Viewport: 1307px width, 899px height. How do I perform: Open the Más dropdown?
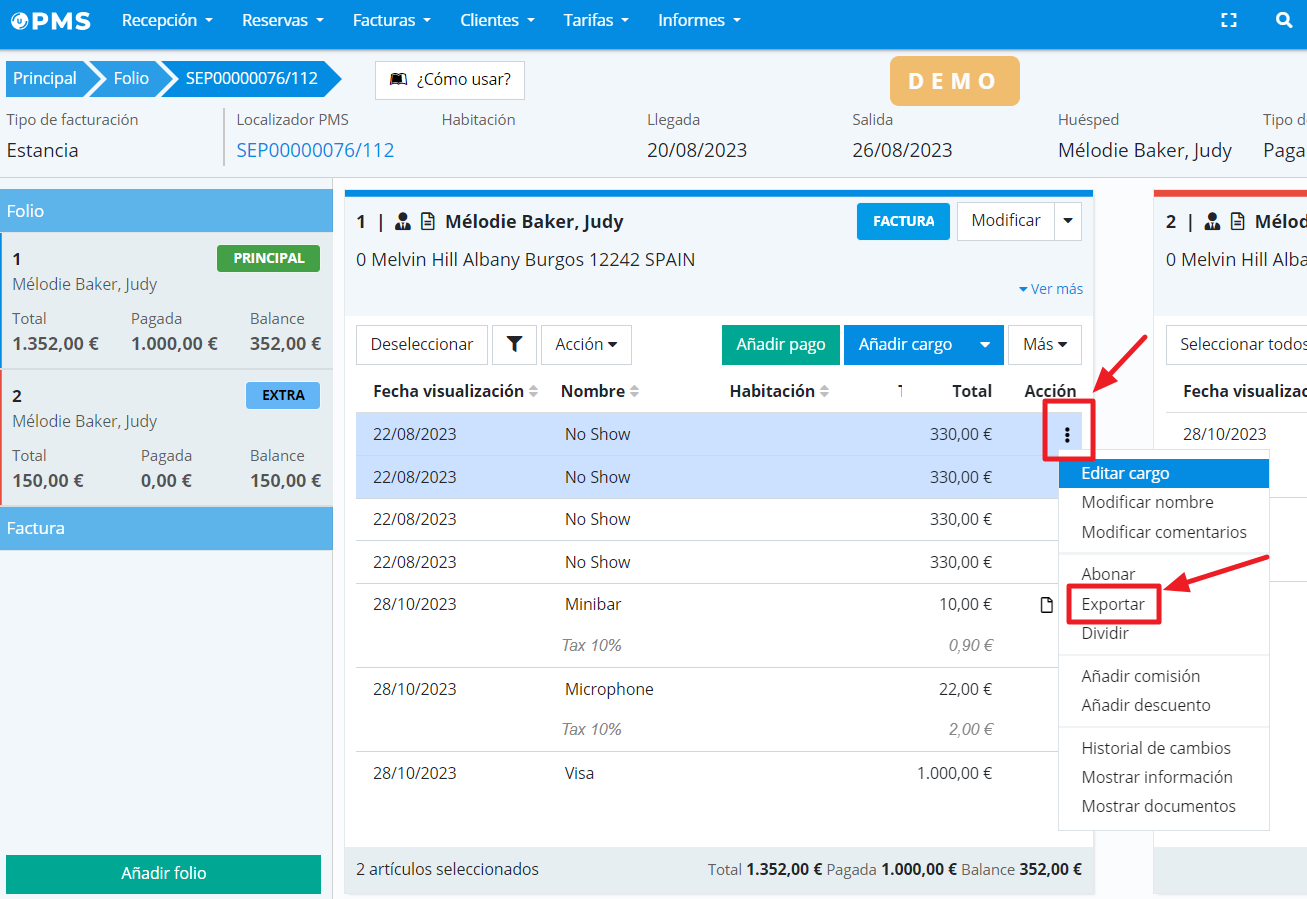coord(1045,344)
